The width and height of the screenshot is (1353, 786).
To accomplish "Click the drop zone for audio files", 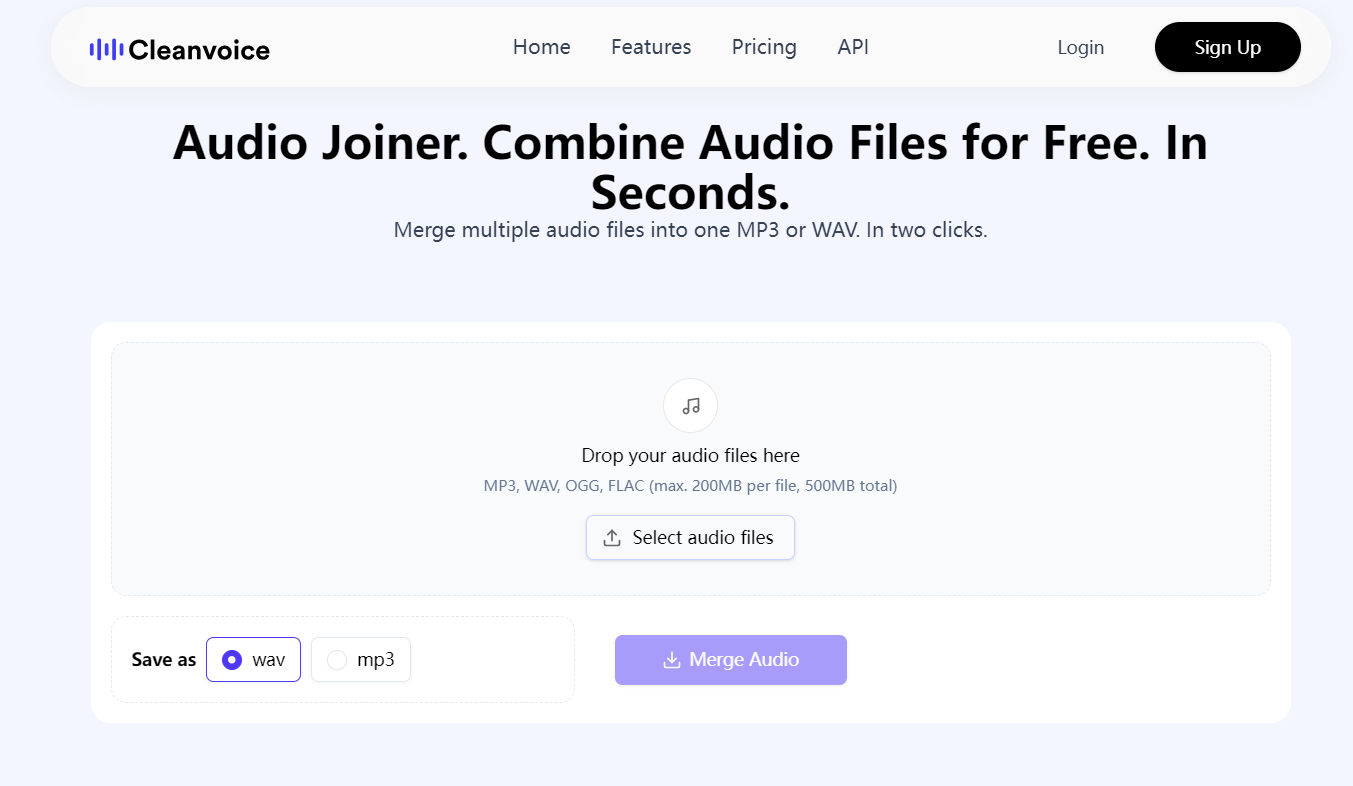I will (690, 468).
